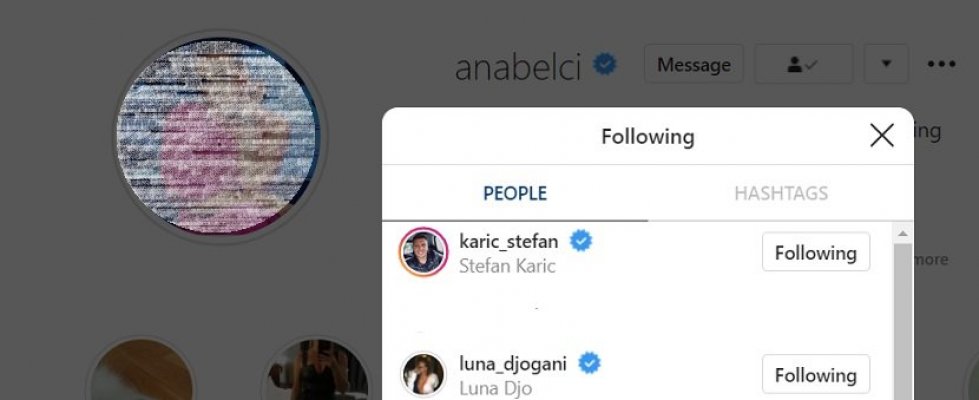Switch to the HASHTAGS tab
The width and height of the screenshot is (979, 400).
click(x=781, y=193)
